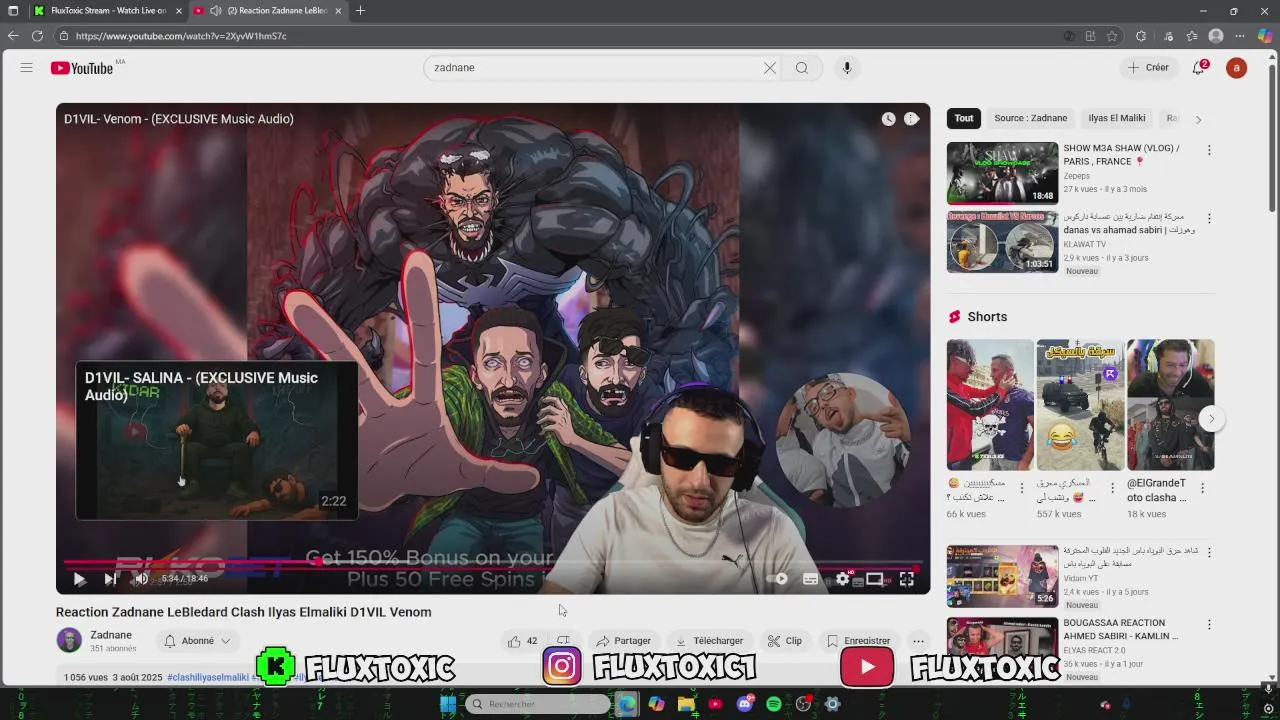Open Spotify from the taskbar

[x=774, y=704]
